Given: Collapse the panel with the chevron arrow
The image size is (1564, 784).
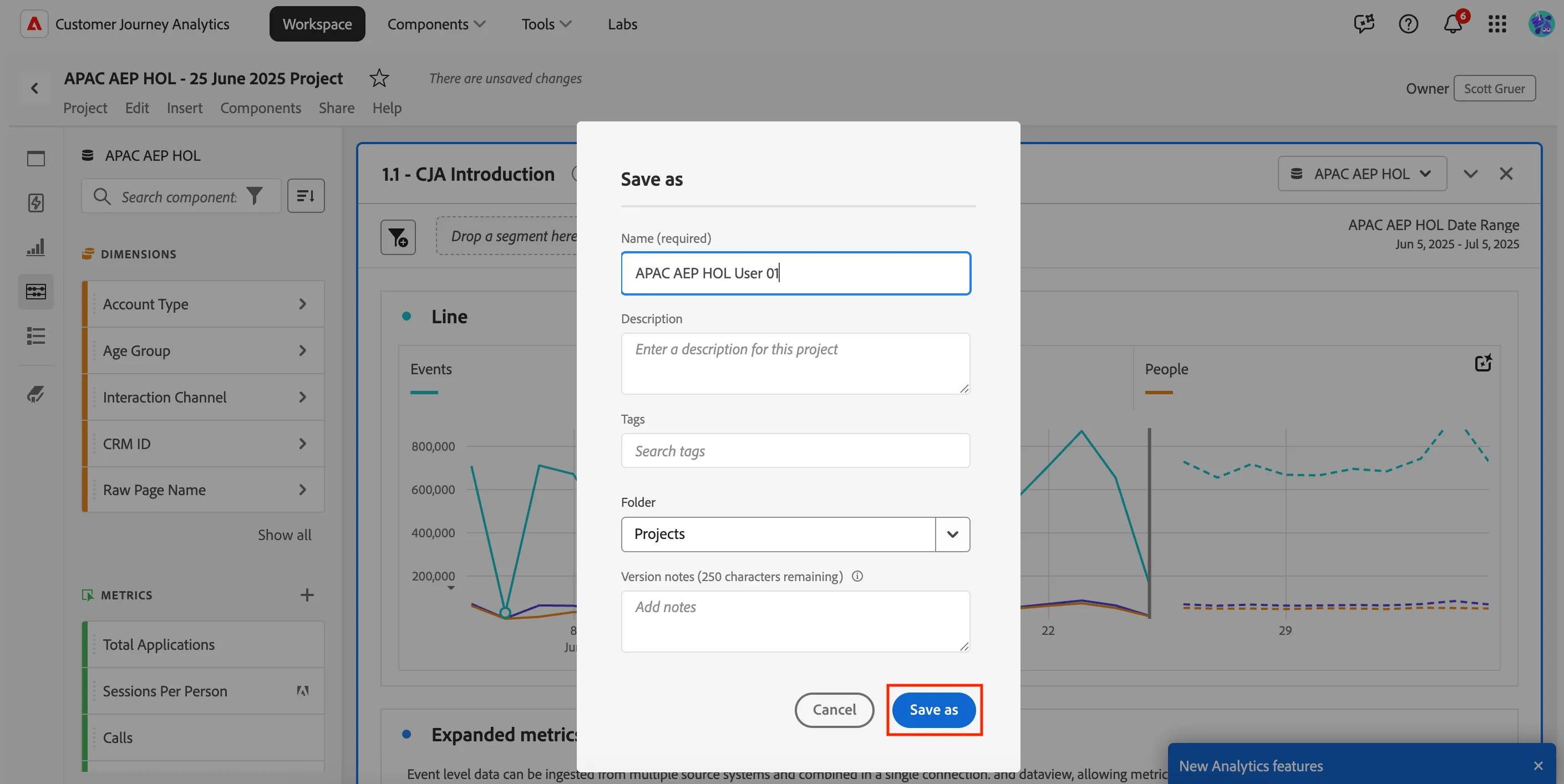Looking at the screenshot, I should (x=1470, y=174).
